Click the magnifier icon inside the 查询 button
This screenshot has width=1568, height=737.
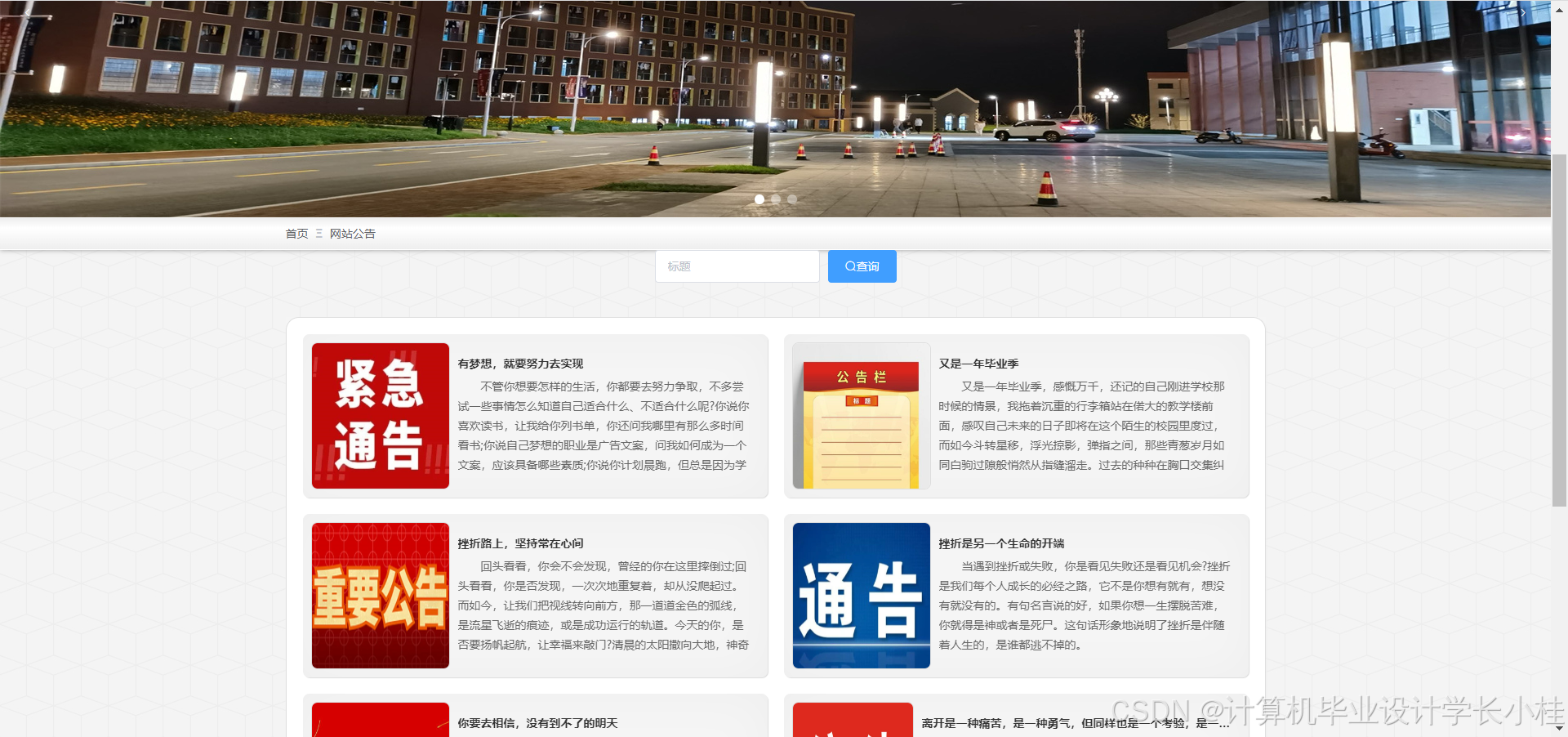849,266
